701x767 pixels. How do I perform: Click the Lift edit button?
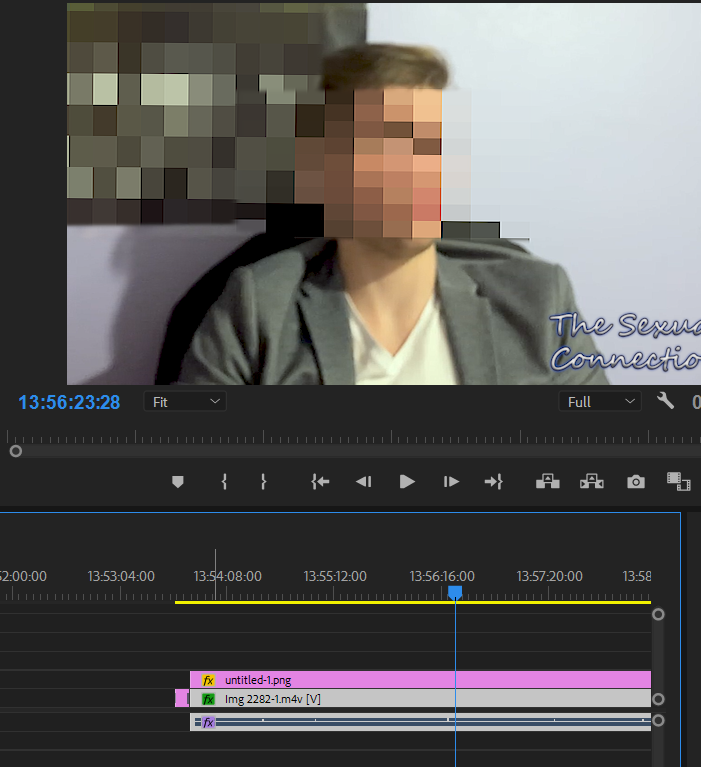548,481
